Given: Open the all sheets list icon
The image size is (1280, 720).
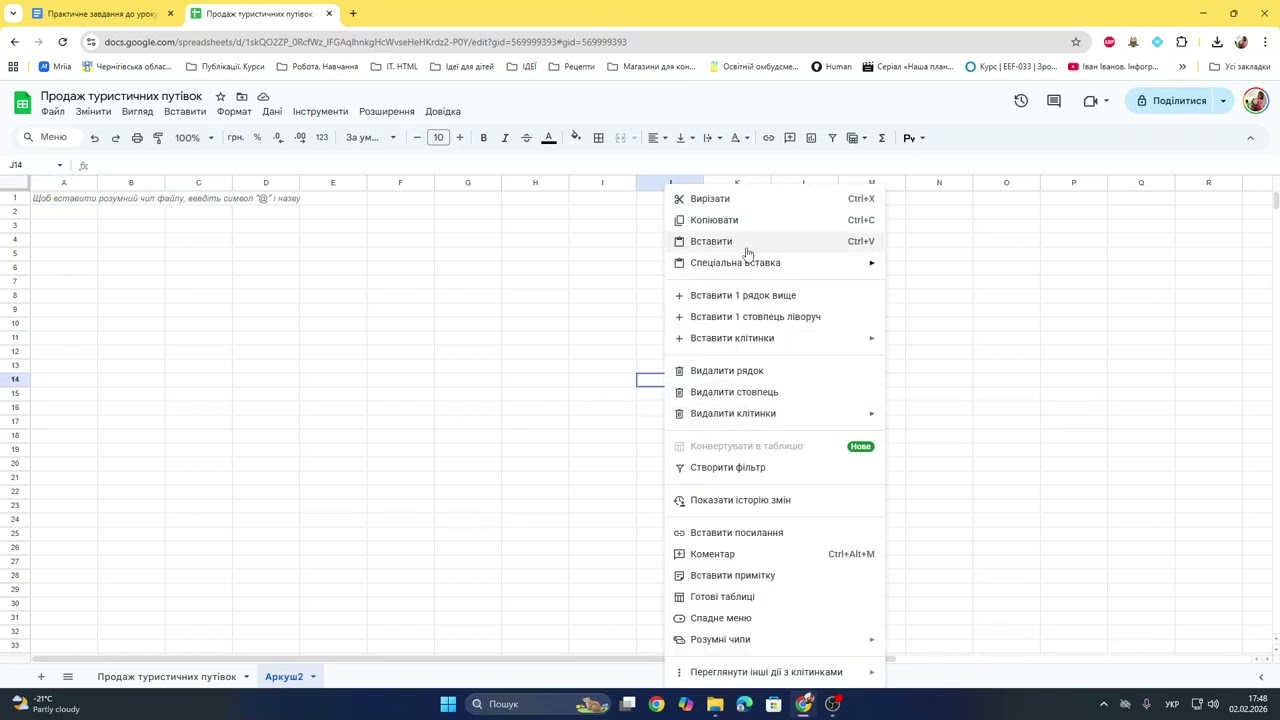Looking at the screenshot, I should [x=68, y=677].
